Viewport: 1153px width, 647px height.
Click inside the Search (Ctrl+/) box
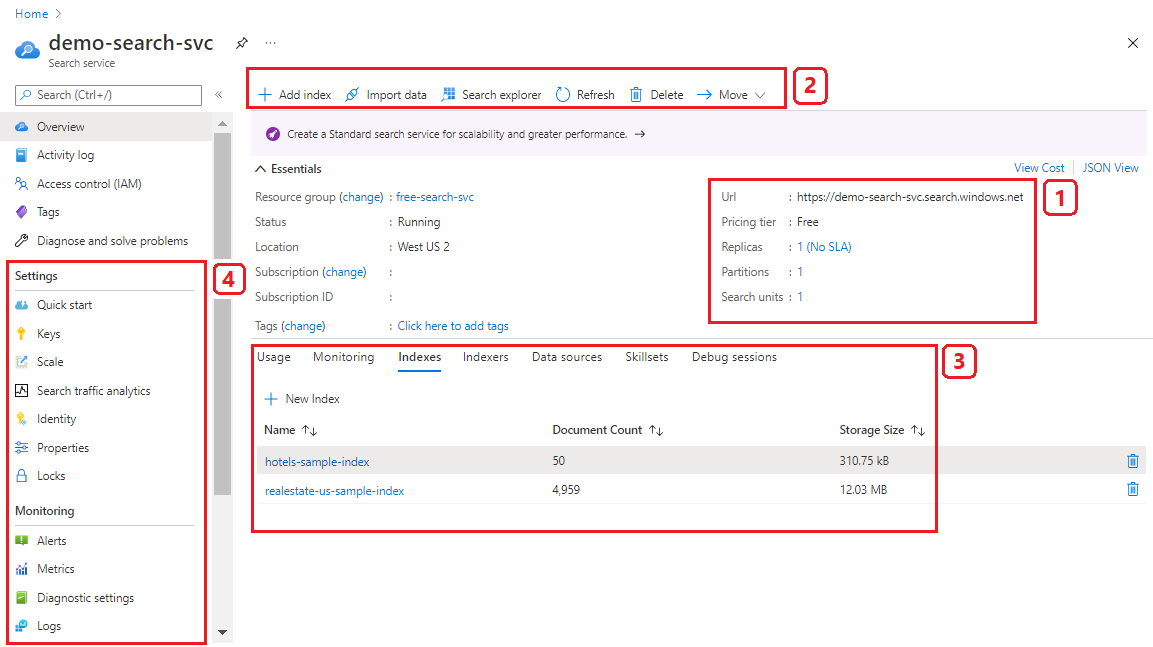[108, 95]
